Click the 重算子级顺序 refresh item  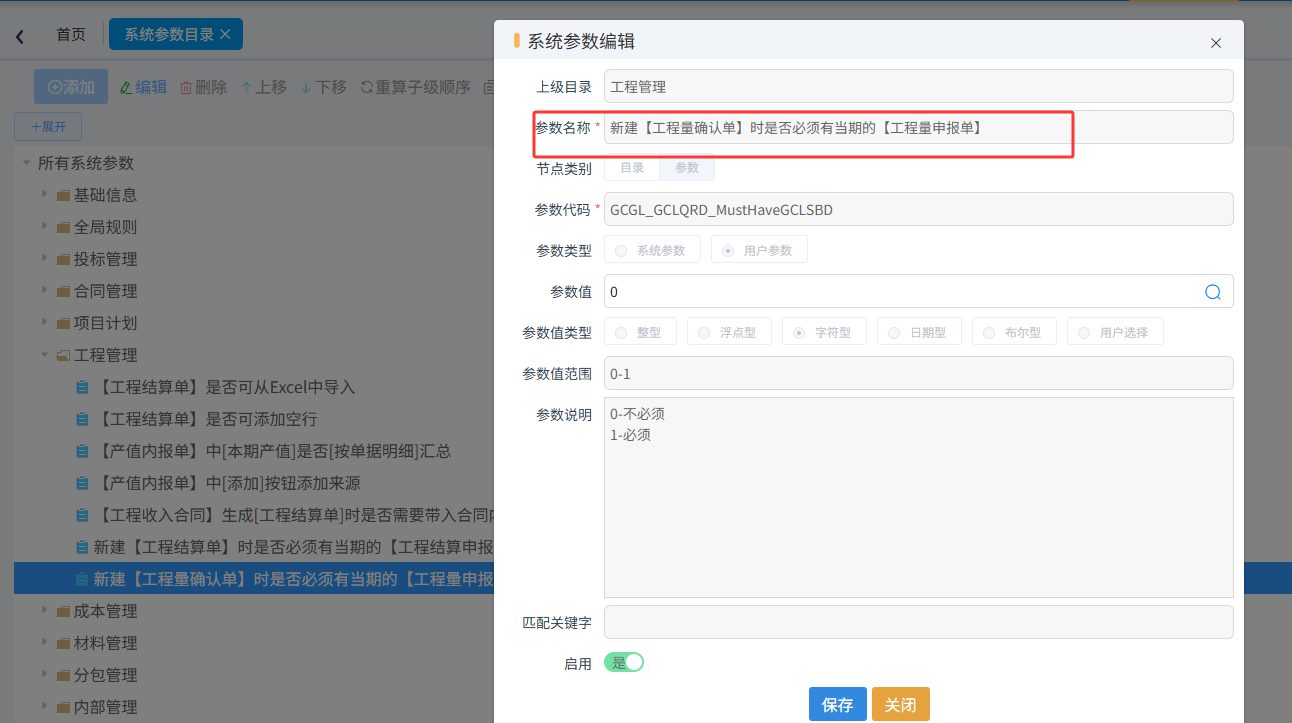(x=415, y=87)
